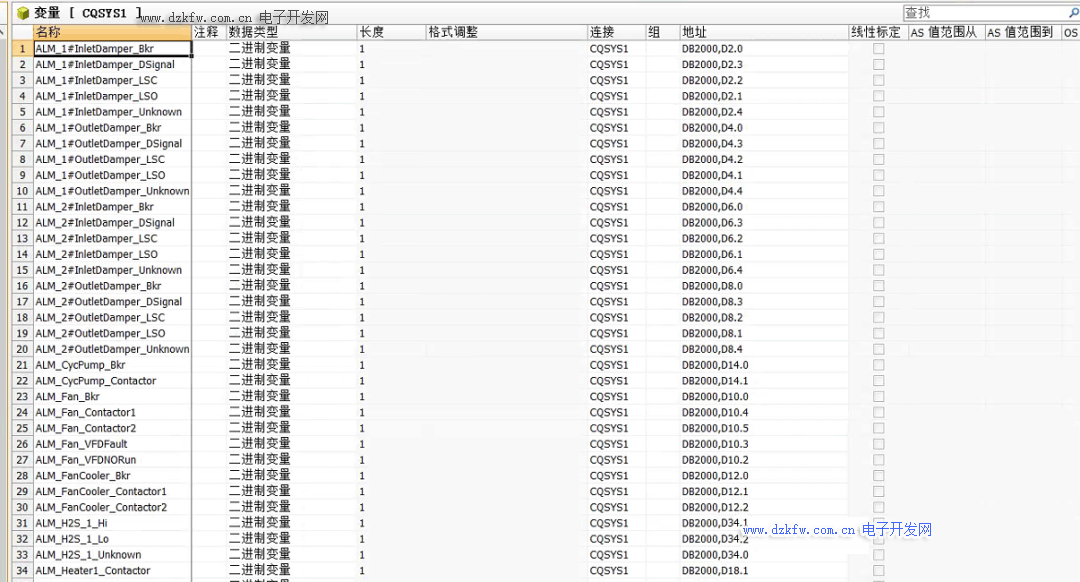Click the 数据类型 column header

[290, 32]
